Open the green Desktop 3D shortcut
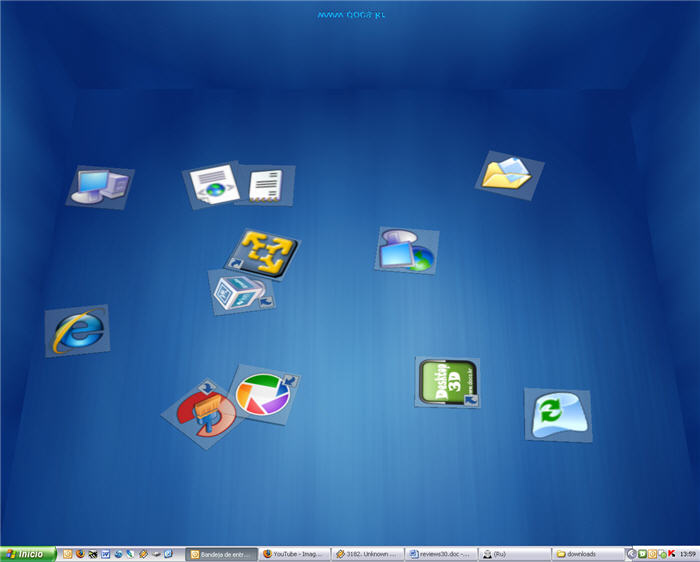Viewport: 700px width, 562px height. pos(447,382)
